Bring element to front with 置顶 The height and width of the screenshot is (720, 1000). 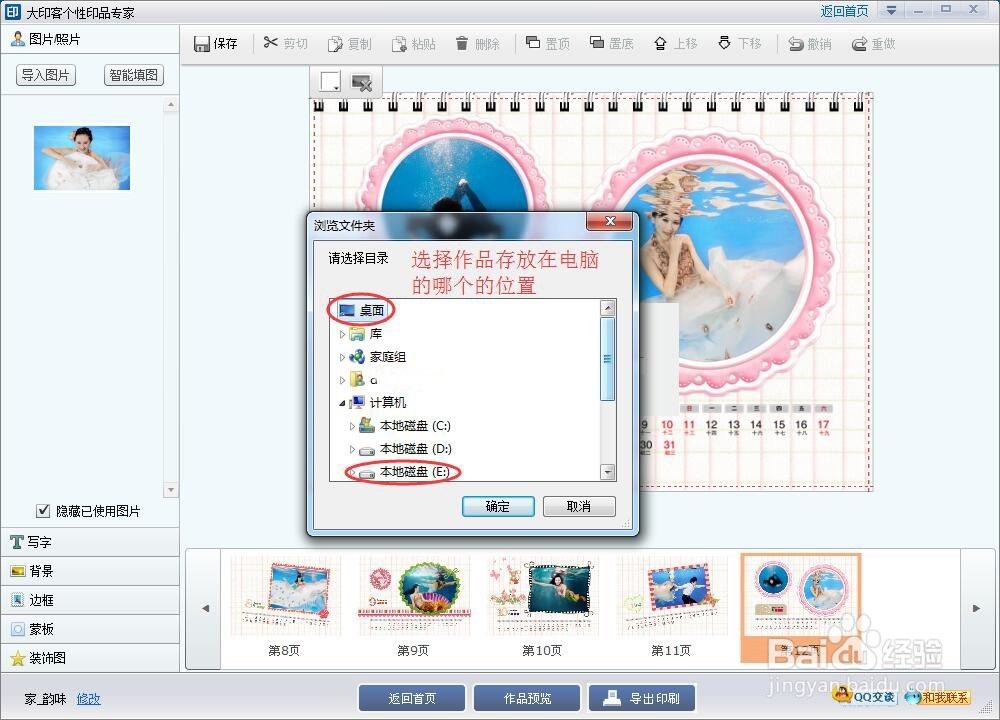pyautogui.click(x=546, y=43)
